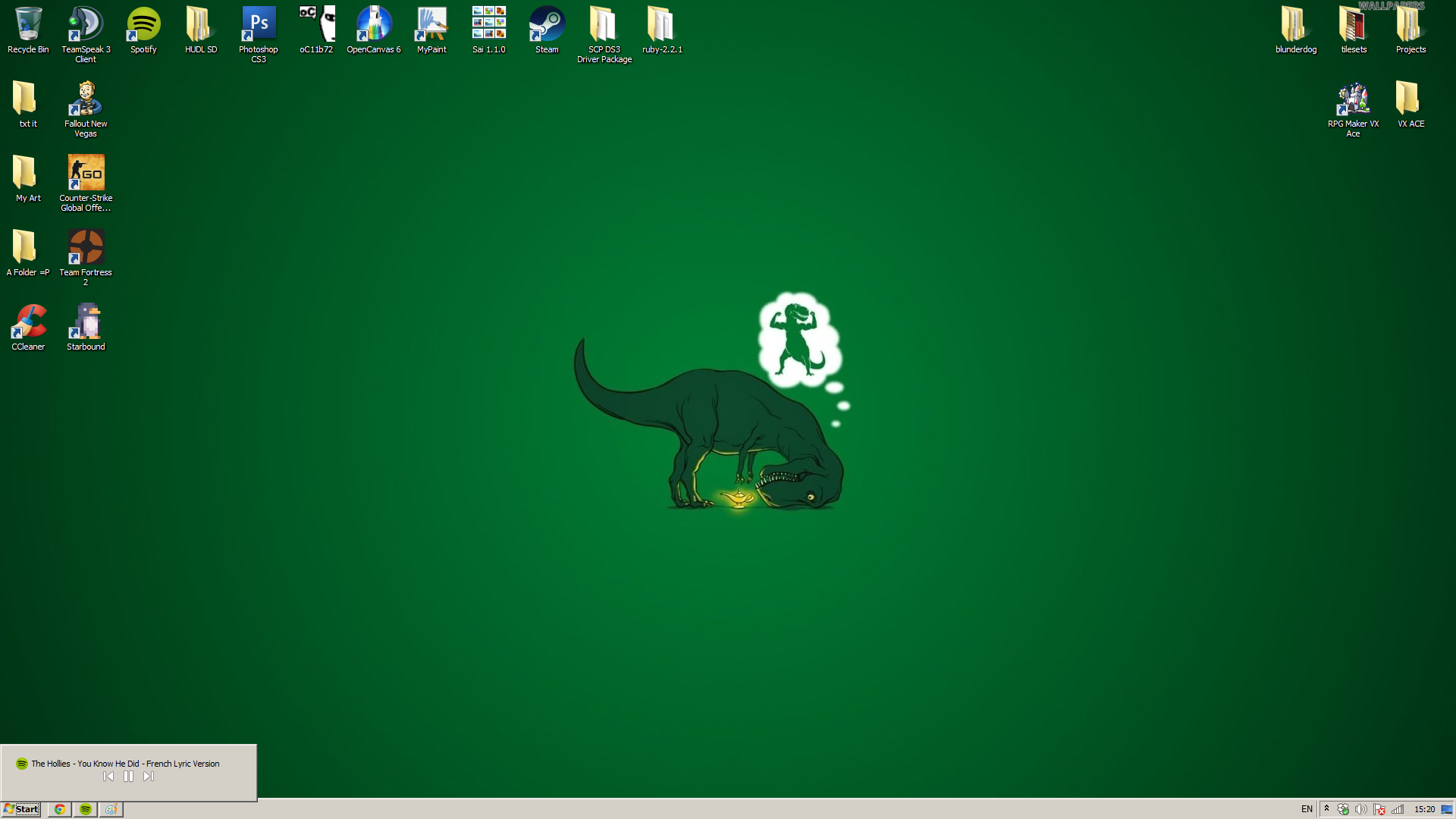This screenshot has height=819, width=1456.
Task: Select the oC11b72 desktop icon
Action: 316,30
